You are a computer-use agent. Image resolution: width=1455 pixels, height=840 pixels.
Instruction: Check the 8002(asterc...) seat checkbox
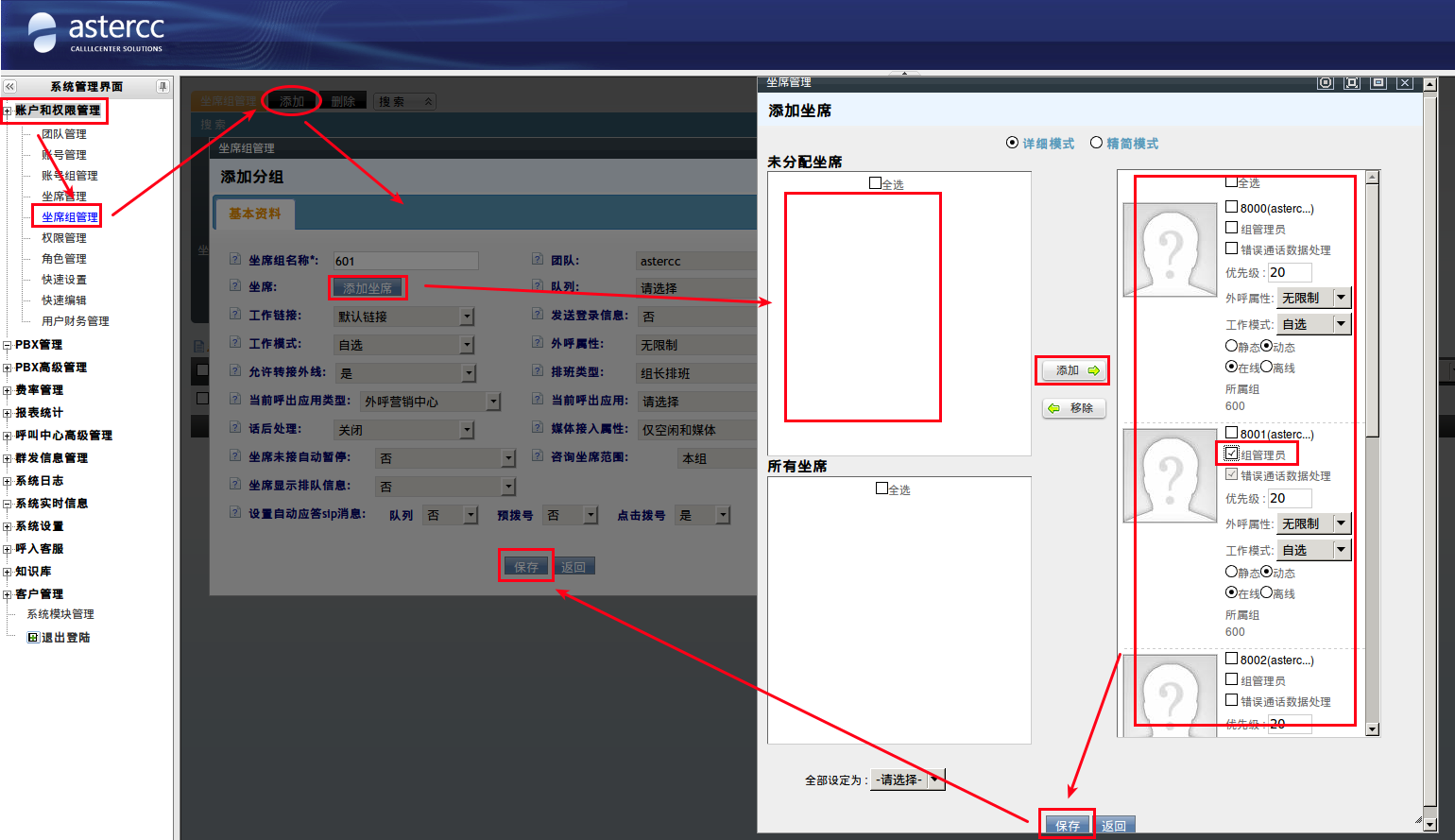1231,659
